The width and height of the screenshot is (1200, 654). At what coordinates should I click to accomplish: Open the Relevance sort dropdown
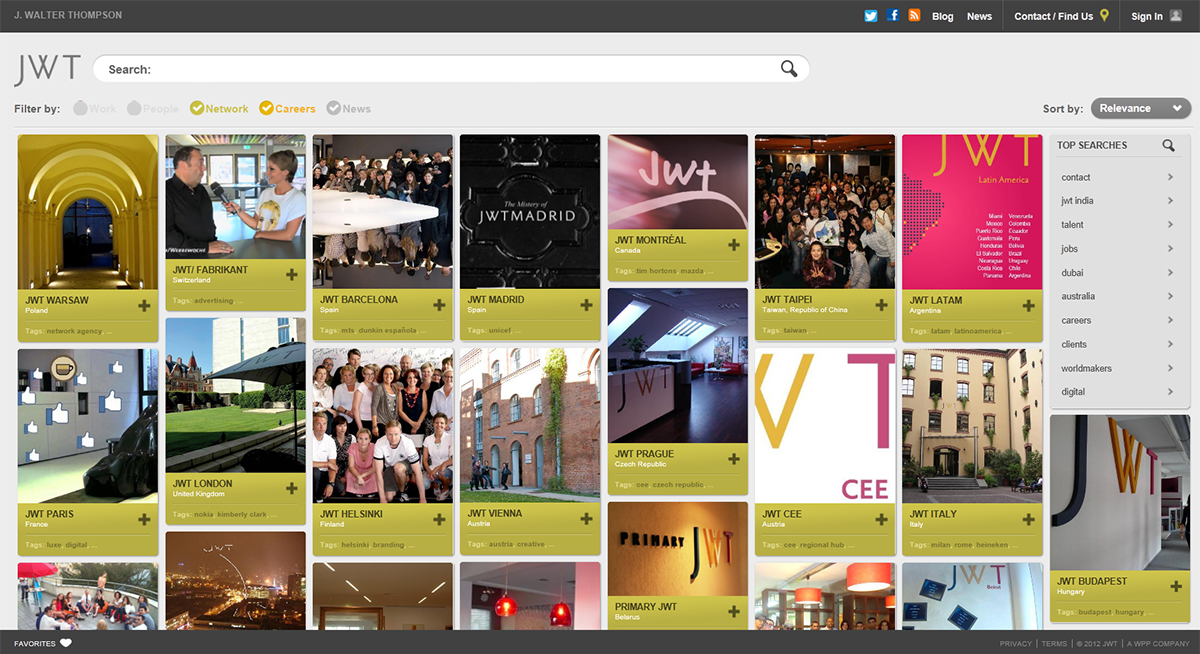click(1140, 108)
